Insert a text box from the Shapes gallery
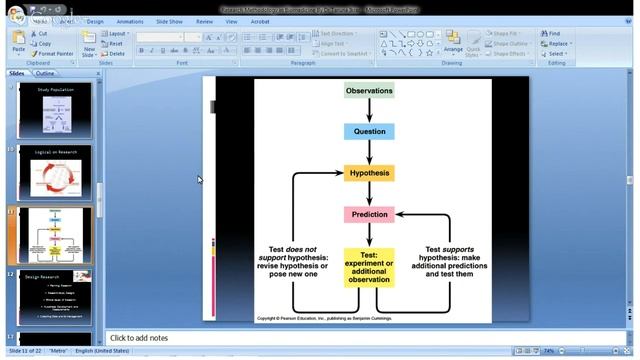This screenshot has width=640, height=360. (x=383, y=34)
